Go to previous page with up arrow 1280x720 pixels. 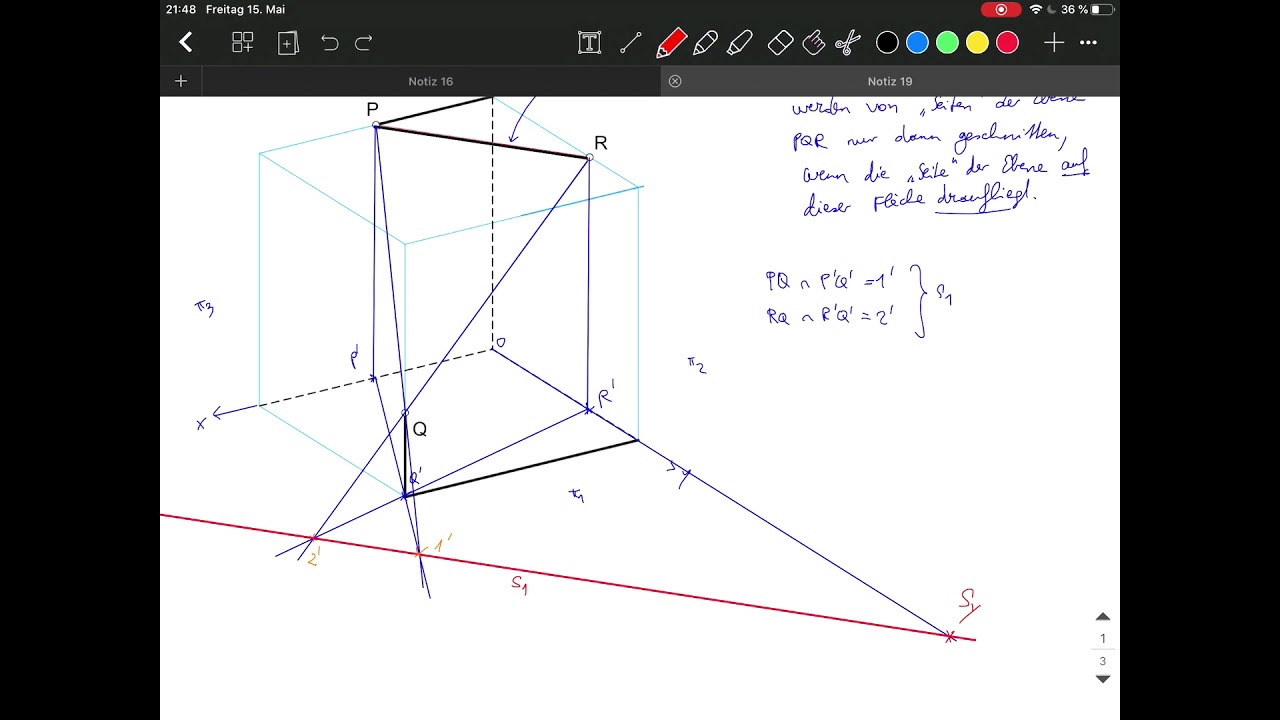(1103, 617)
